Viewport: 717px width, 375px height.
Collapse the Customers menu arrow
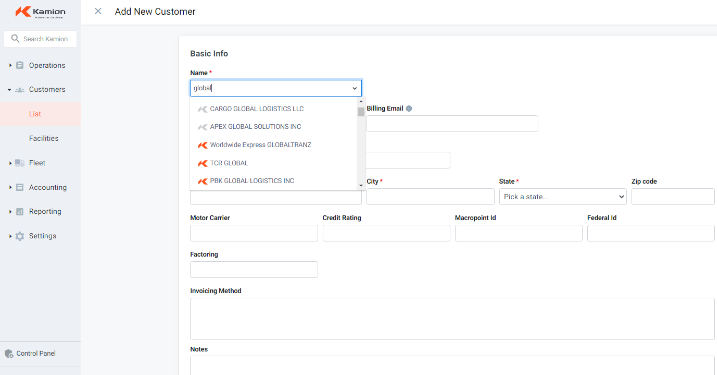(10, 90)
